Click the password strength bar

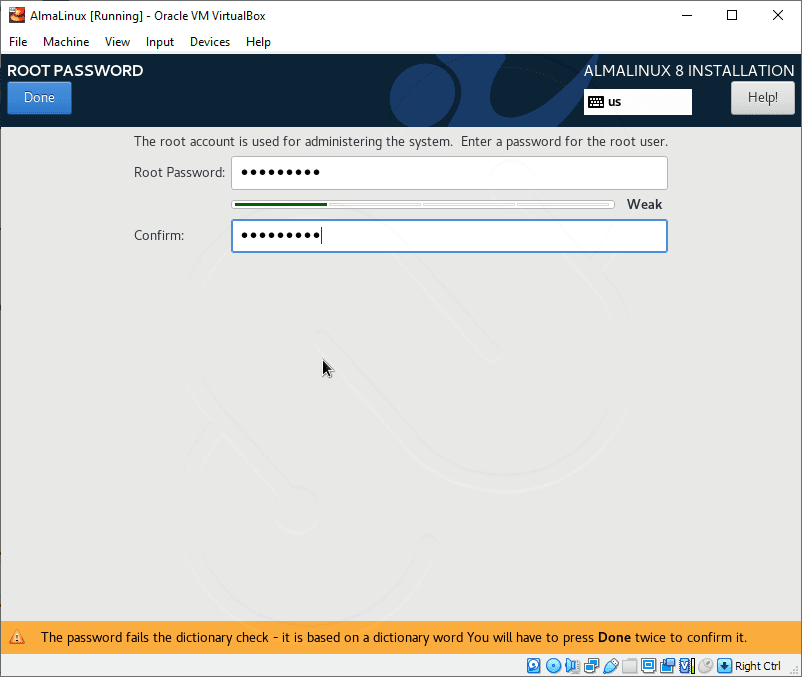[x=423, y=205]
